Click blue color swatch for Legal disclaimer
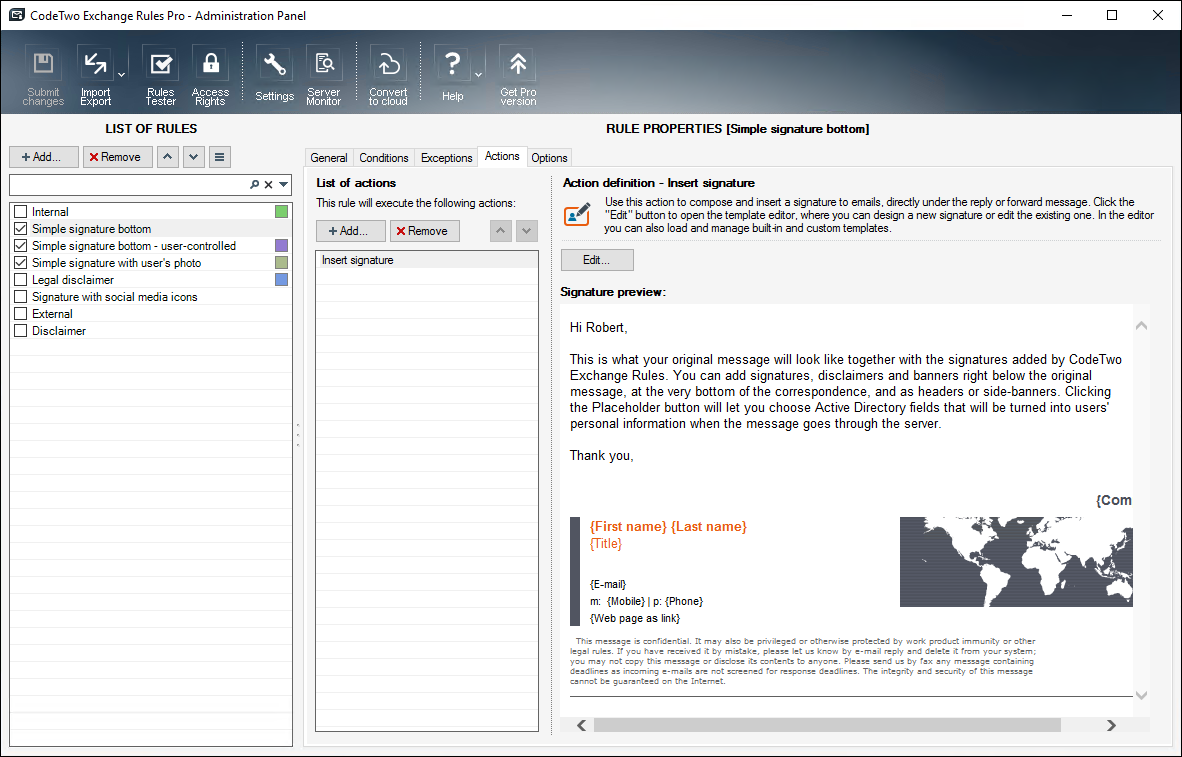The height and width of the screenshot is (757, 1182). click(x=281, y=280)
